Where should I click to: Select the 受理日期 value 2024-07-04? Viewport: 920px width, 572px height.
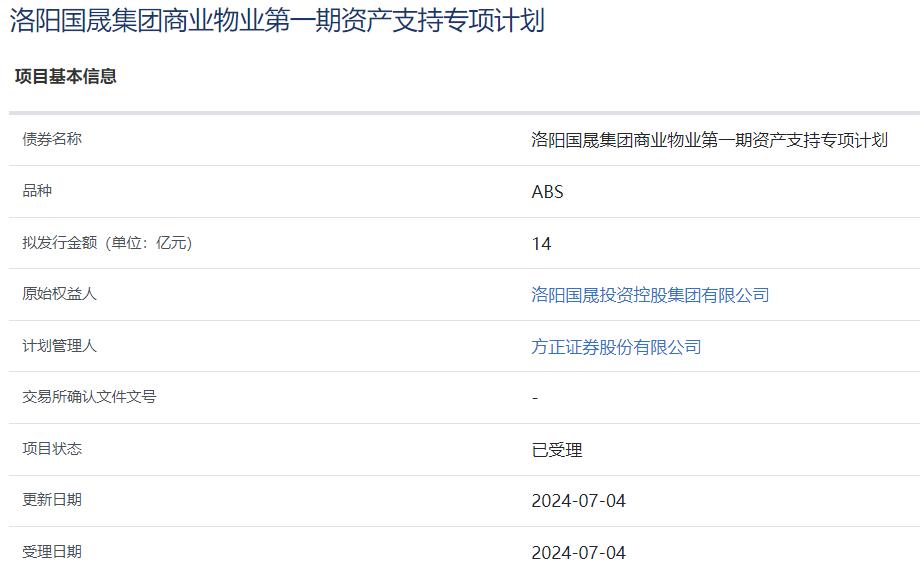coord(579,552)
